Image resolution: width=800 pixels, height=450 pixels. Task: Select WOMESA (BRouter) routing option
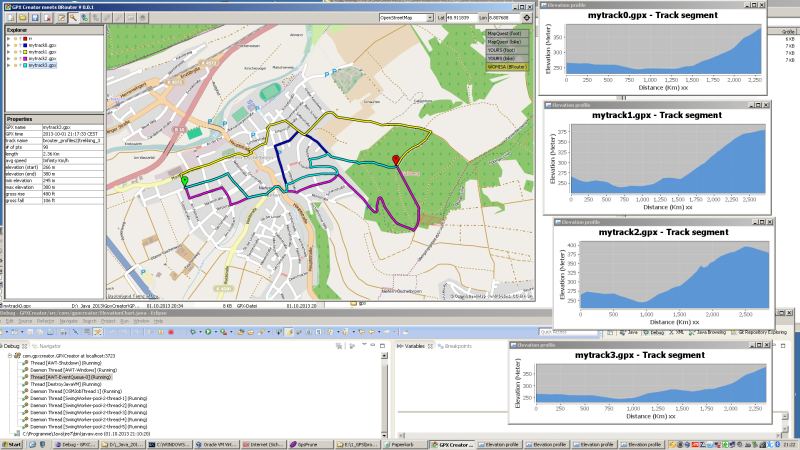tap(507, 66)
